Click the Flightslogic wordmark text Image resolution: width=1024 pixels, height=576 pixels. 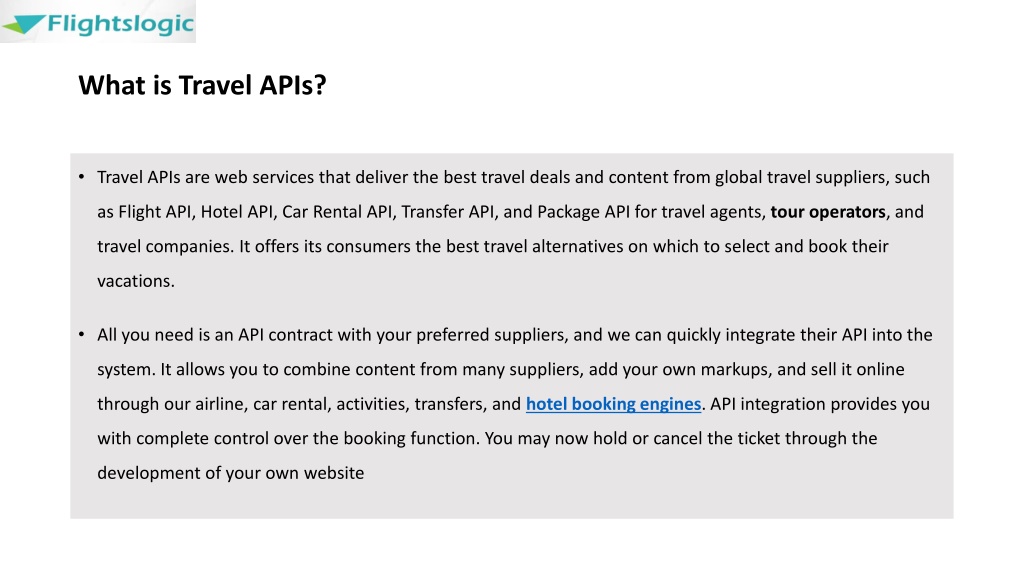[x=121, y=24]
